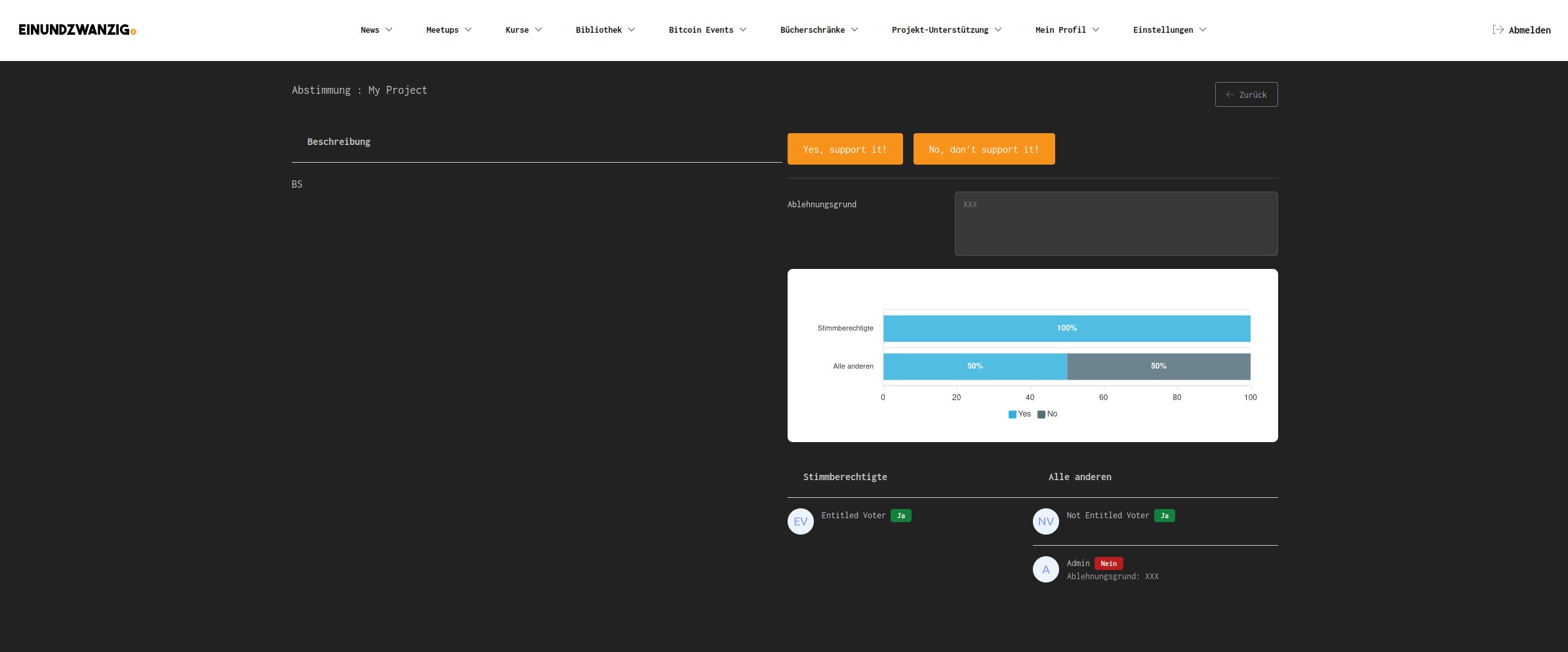Viewport: 1568px width, 652px height.
Task: Click the NV avatar of Not Entitled Voter
Action: point(1045,521)
